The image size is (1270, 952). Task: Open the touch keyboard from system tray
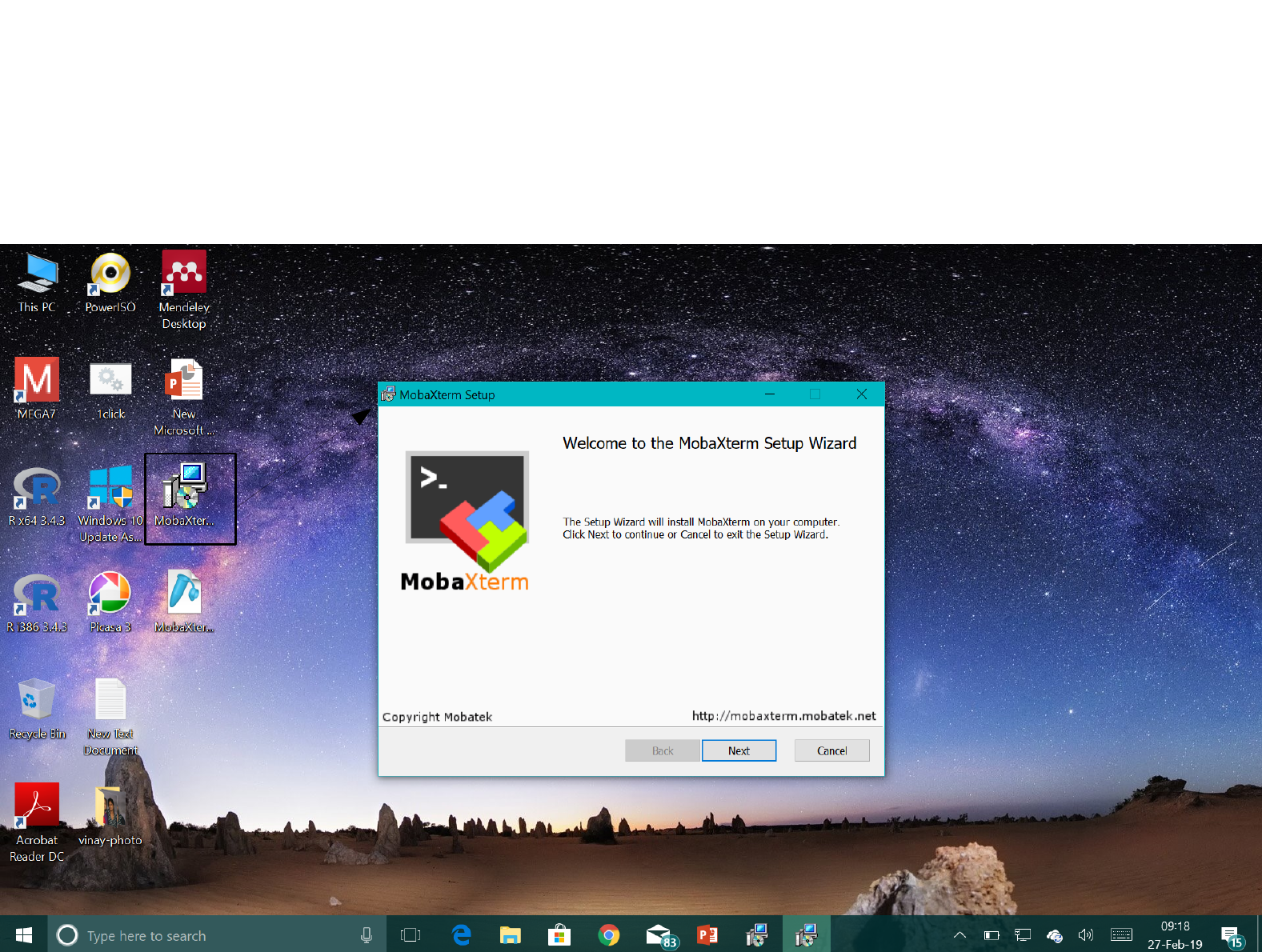(1122, 935)
